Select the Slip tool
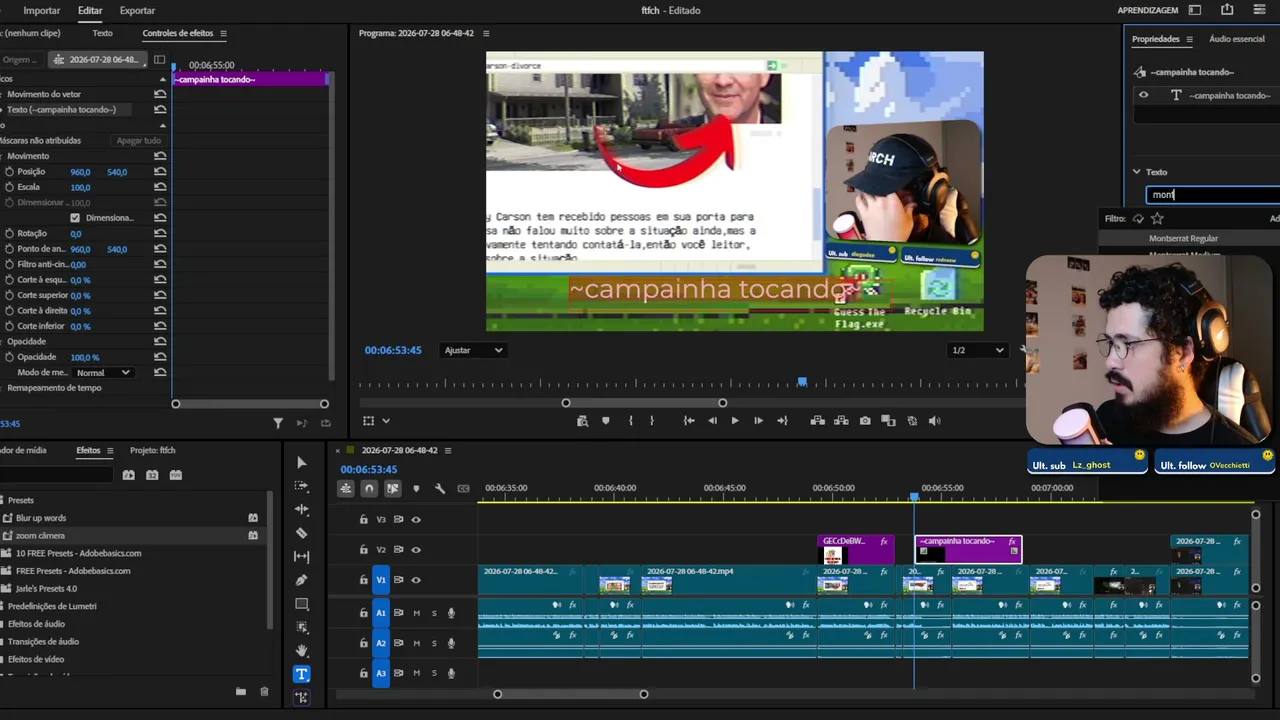 click(301, 556)
